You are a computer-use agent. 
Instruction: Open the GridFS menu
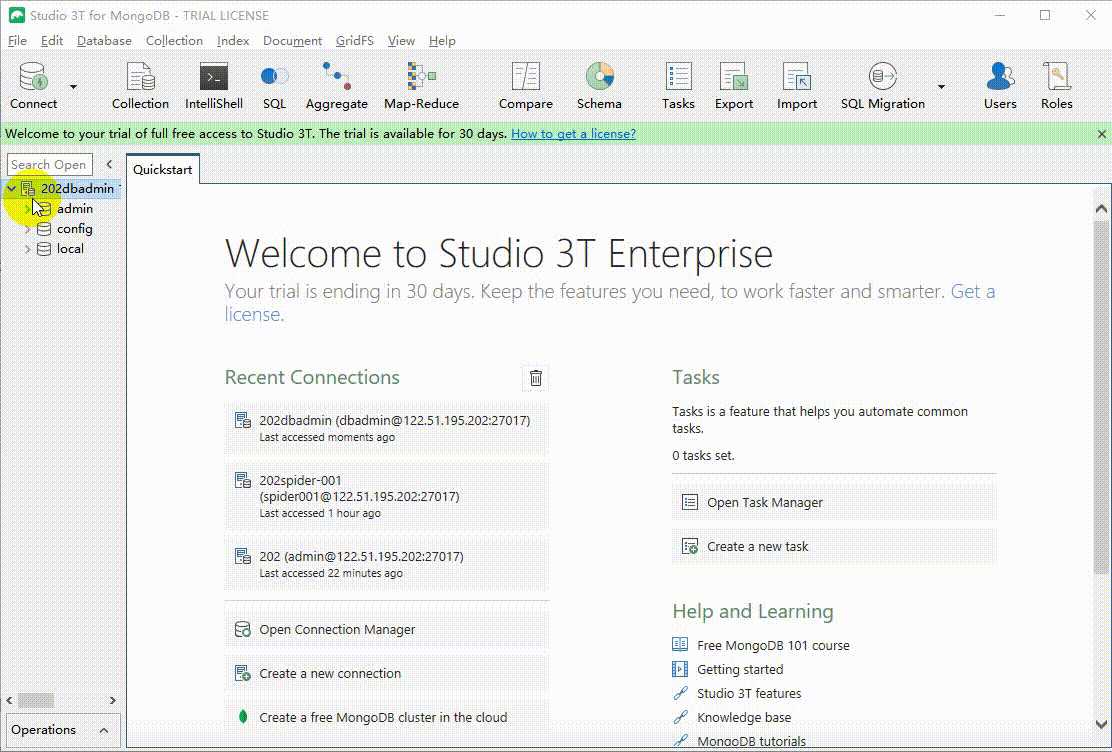pos(355,40)
